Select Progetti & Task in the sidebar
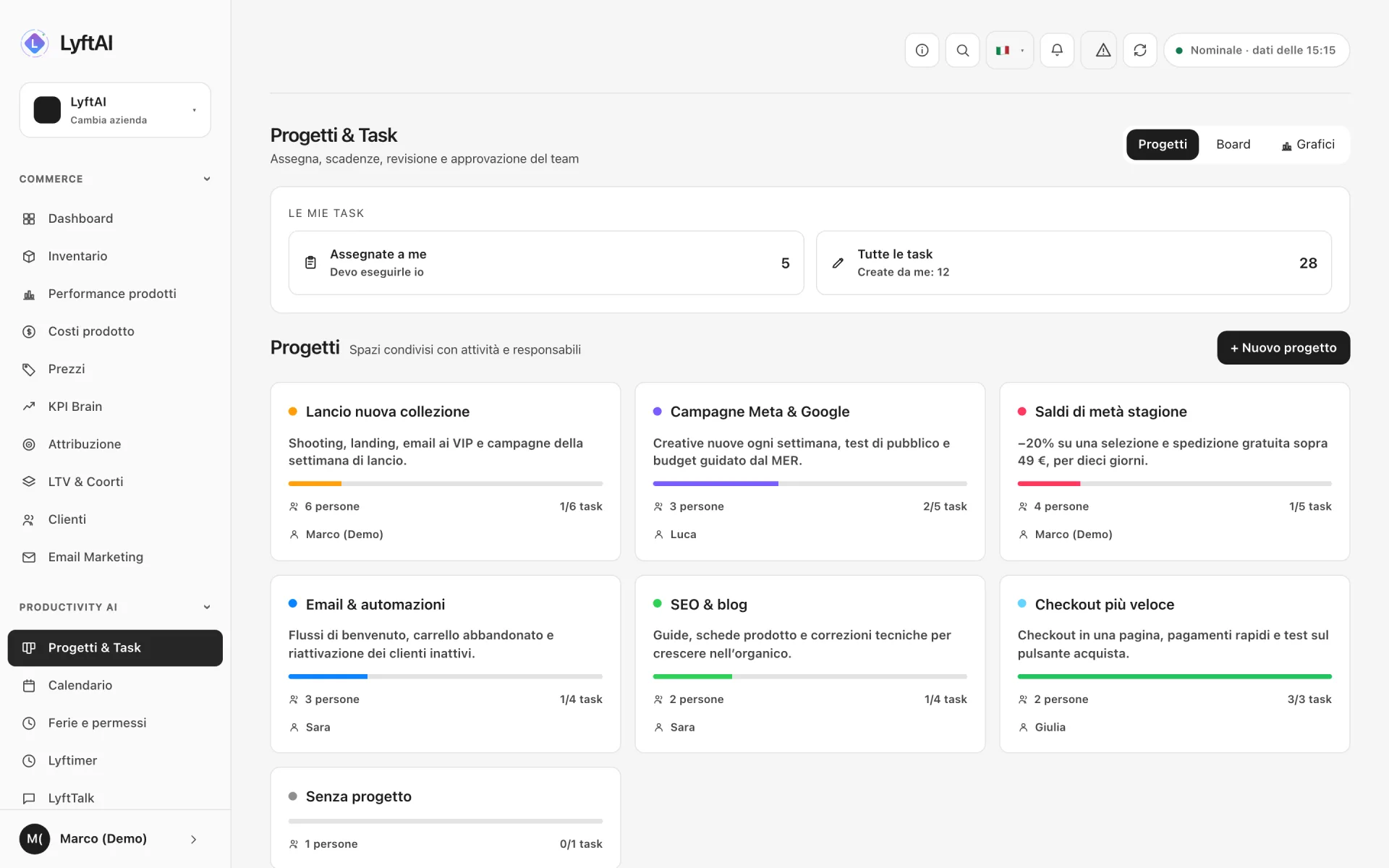The height and width of the screenshot is (868, 1389). tap(115, 648)
